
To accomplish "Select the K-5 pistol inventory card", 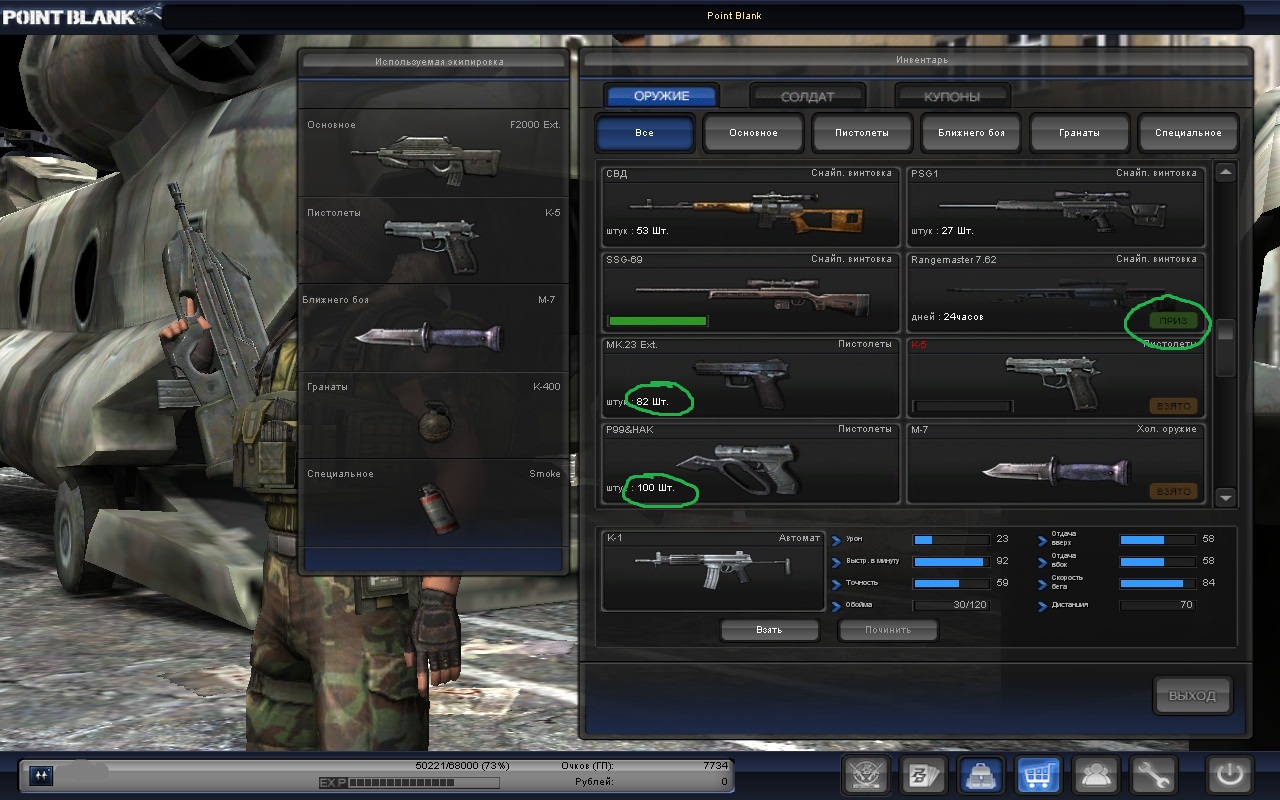I will (1056, 377).
